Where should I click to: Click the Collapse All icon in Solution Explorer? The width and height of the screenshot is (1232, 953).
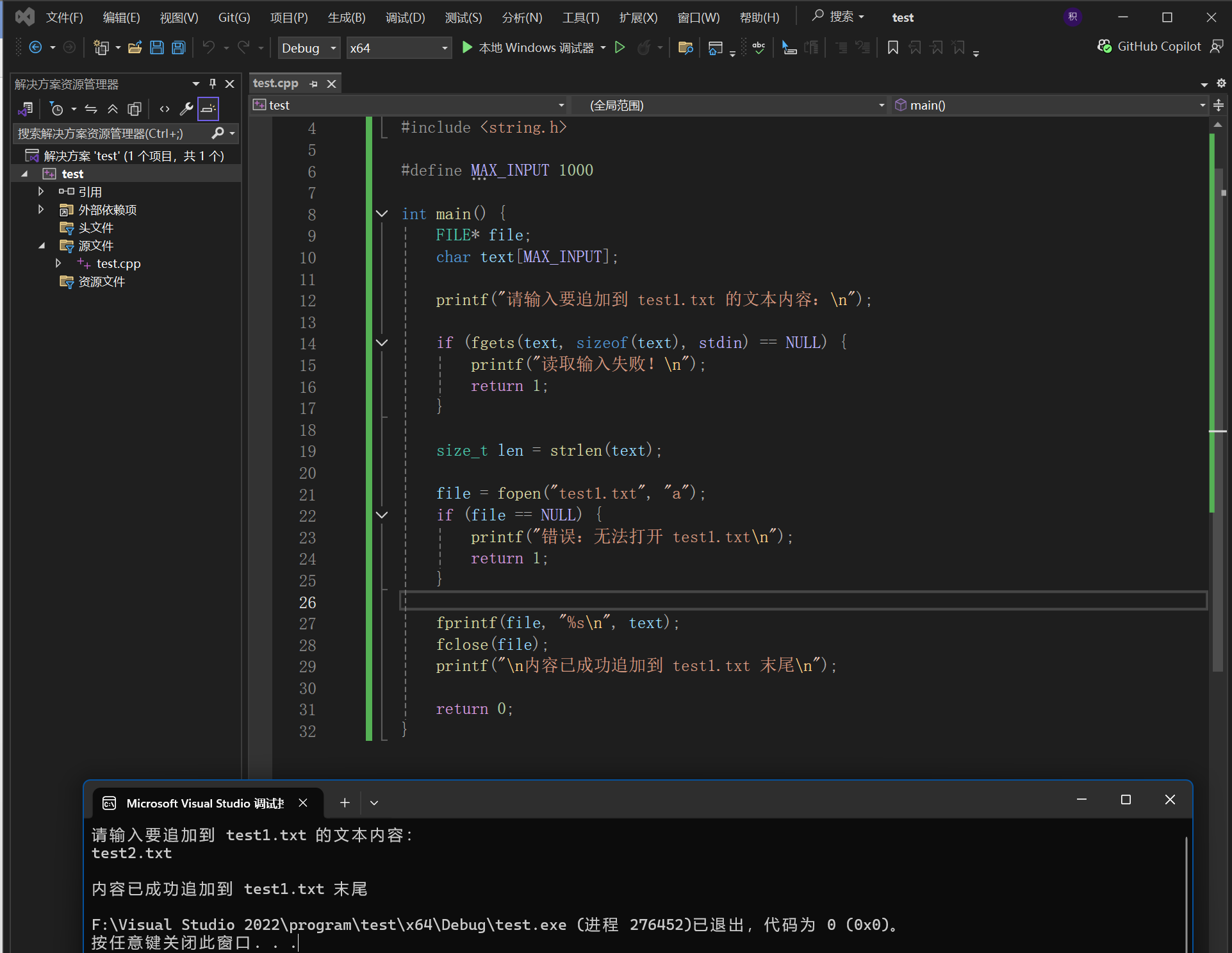[113, 109]
